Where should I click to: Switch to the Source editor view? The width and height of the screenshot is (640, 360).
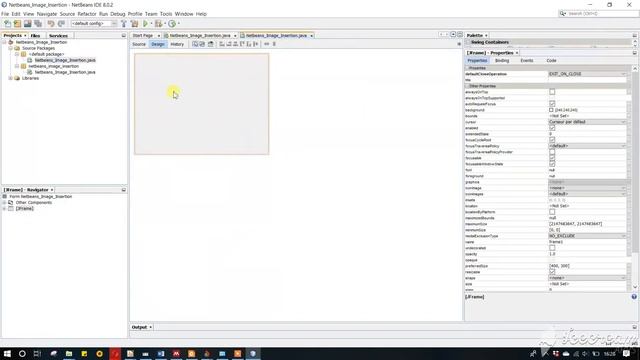[x=139, y=44]
